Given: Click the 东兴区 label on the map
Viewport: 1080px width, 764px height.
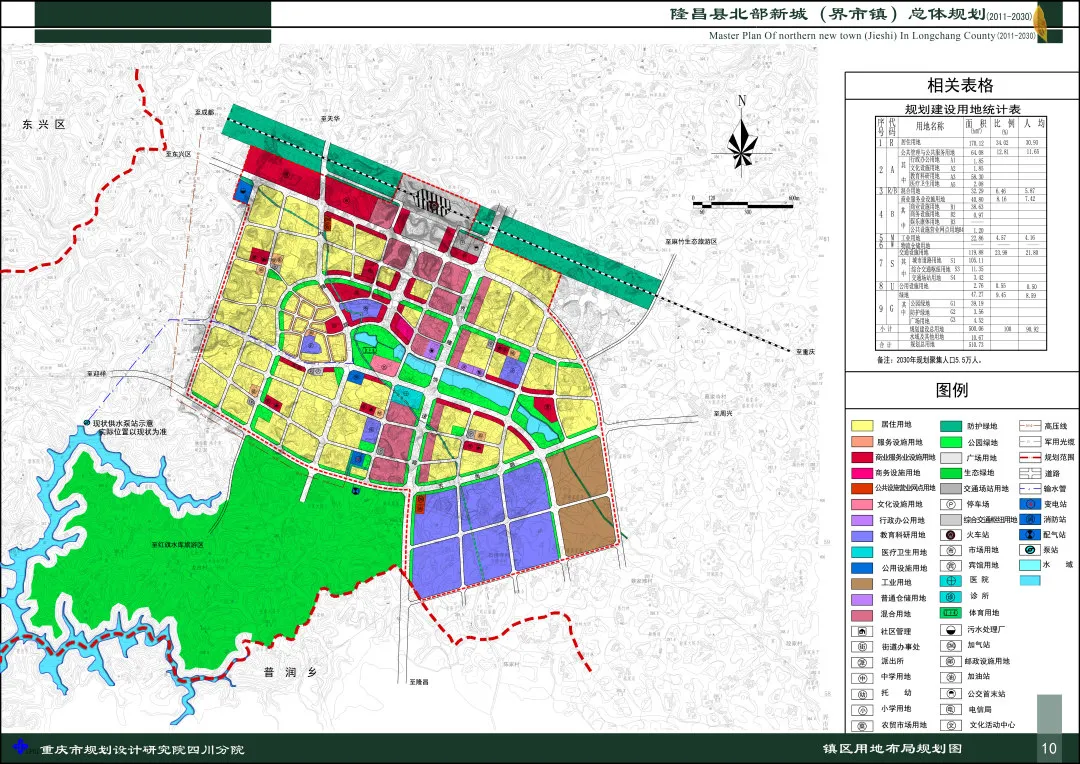Looking at the screenshot, I should [x=44, y=125].
